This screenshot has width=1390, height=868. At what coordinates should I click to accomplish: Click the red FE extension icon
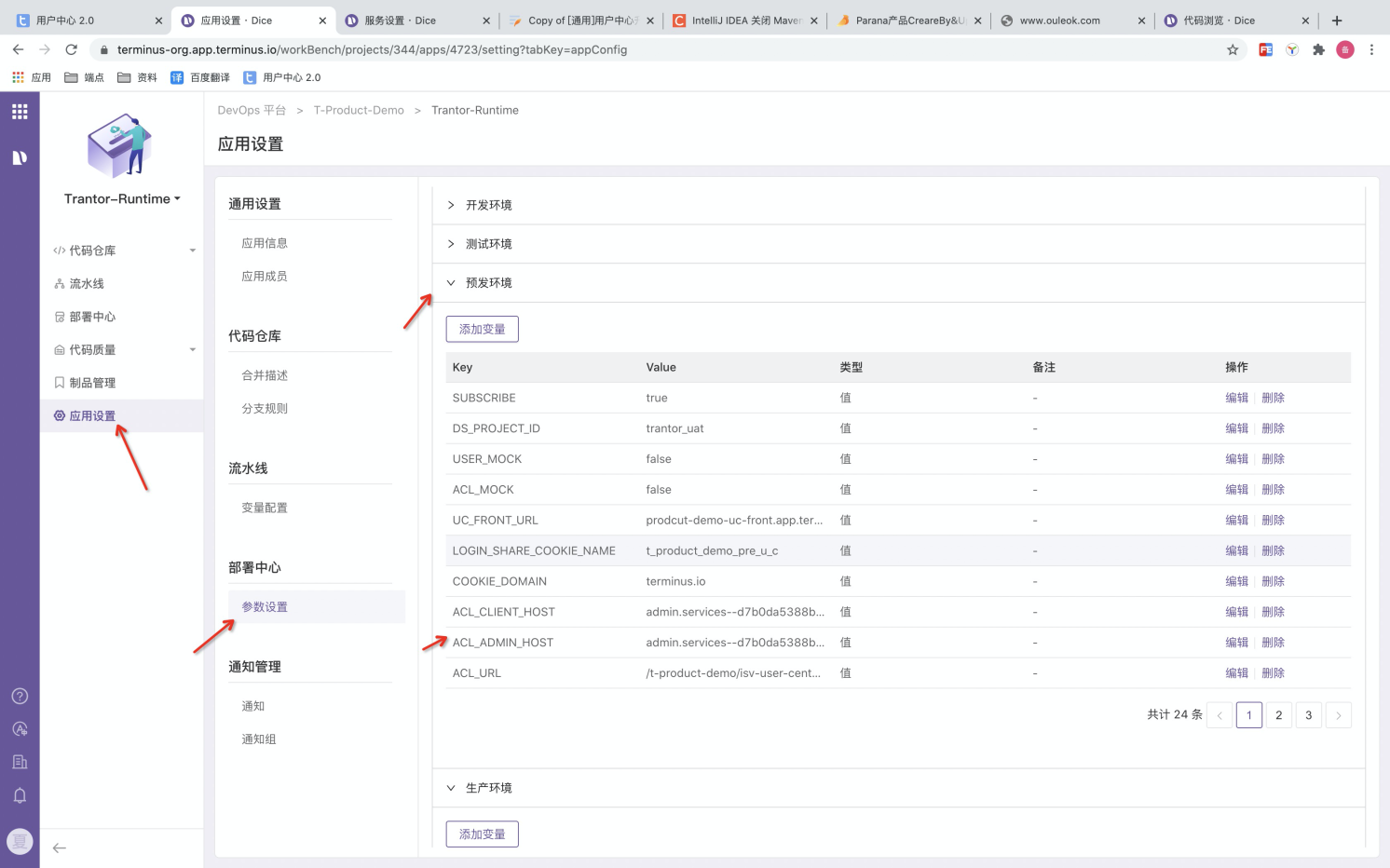pos(1265,49)
